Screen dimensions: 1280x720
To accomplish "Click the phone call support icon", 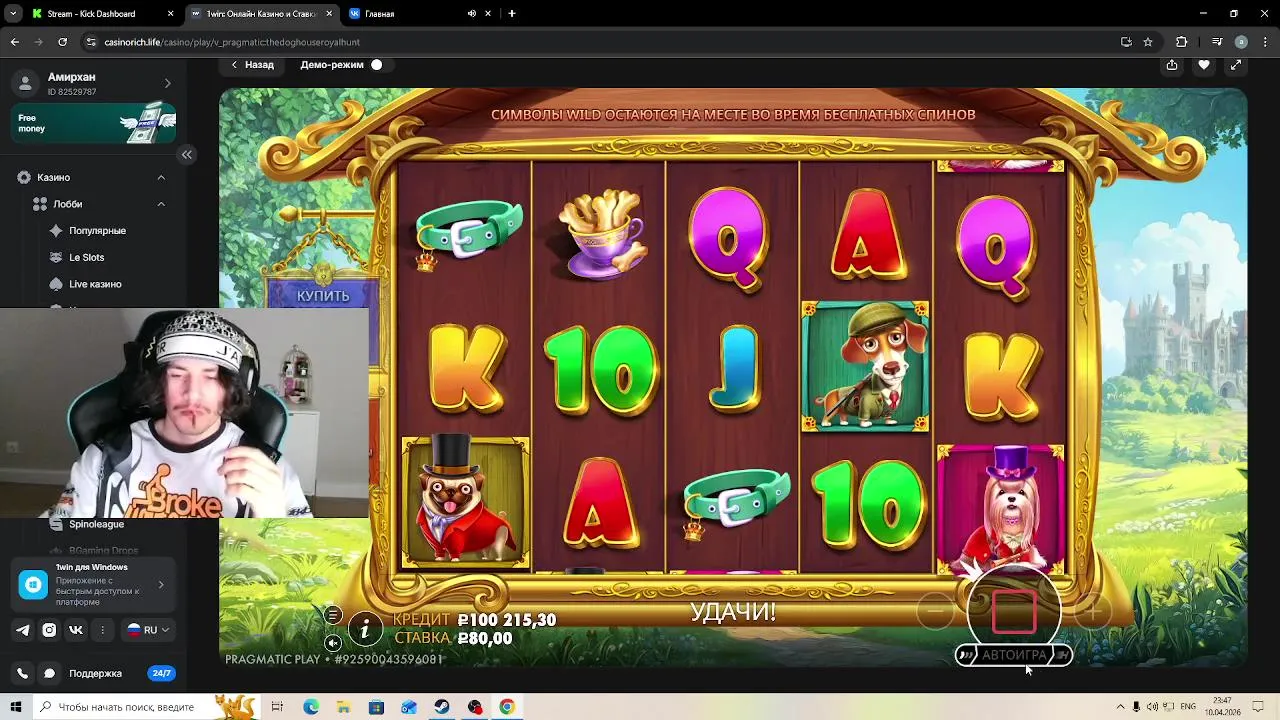I will click(x=23, y=674).
